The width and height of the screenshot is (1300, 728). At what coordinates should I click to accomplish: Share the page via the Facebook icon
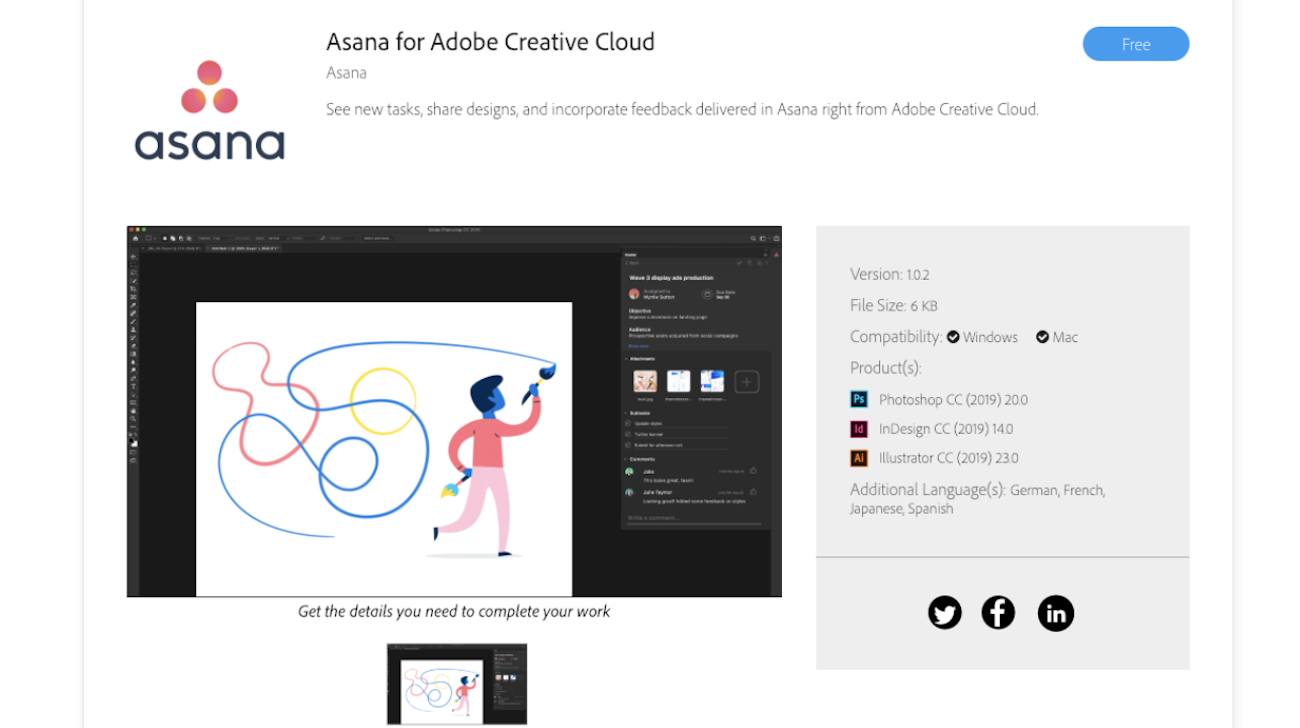point(998,612)
